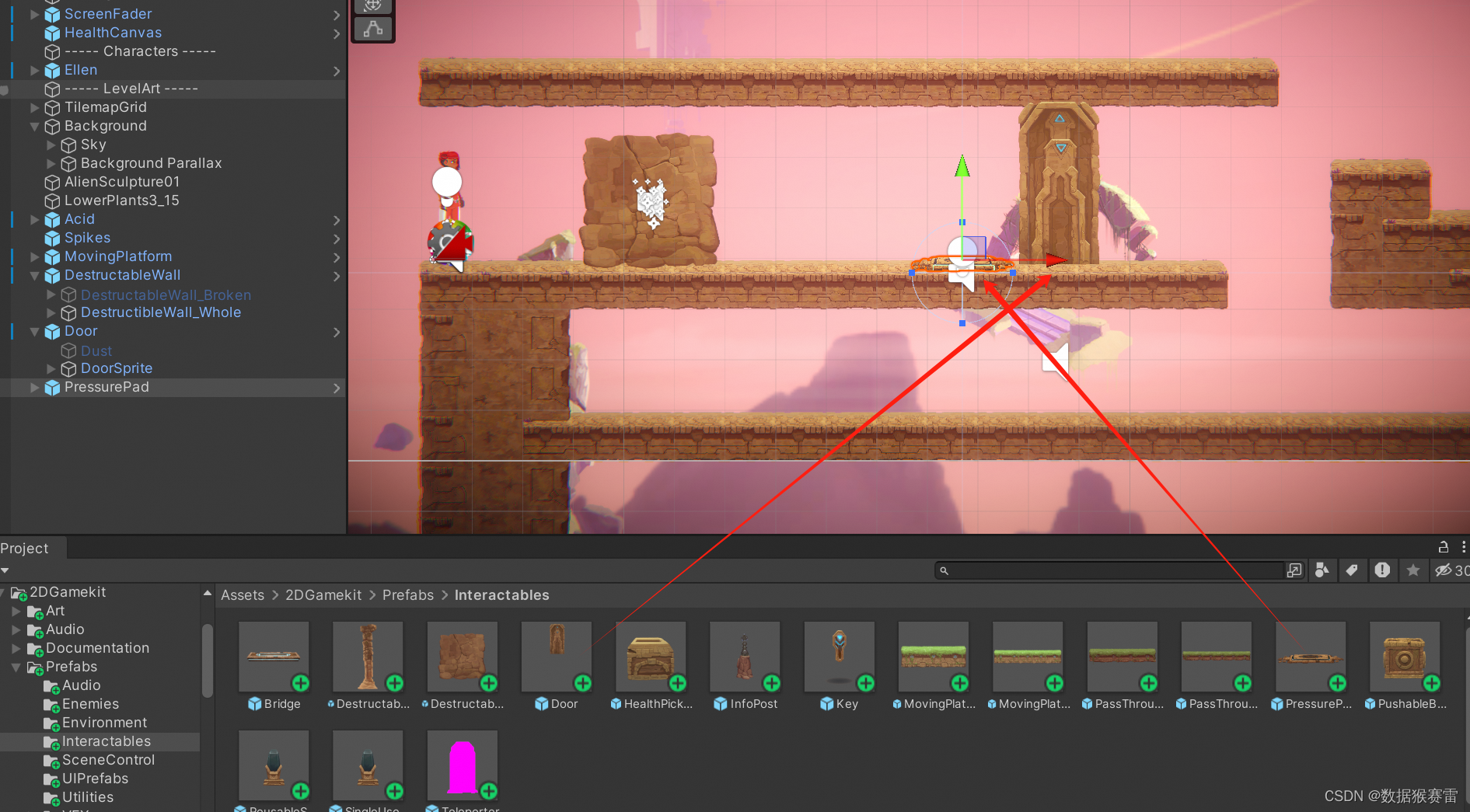Expand the Ellen hierarchy item arrow
Image resolution: width=1470 pixels, height=812 pixels.
coord(34,70)
